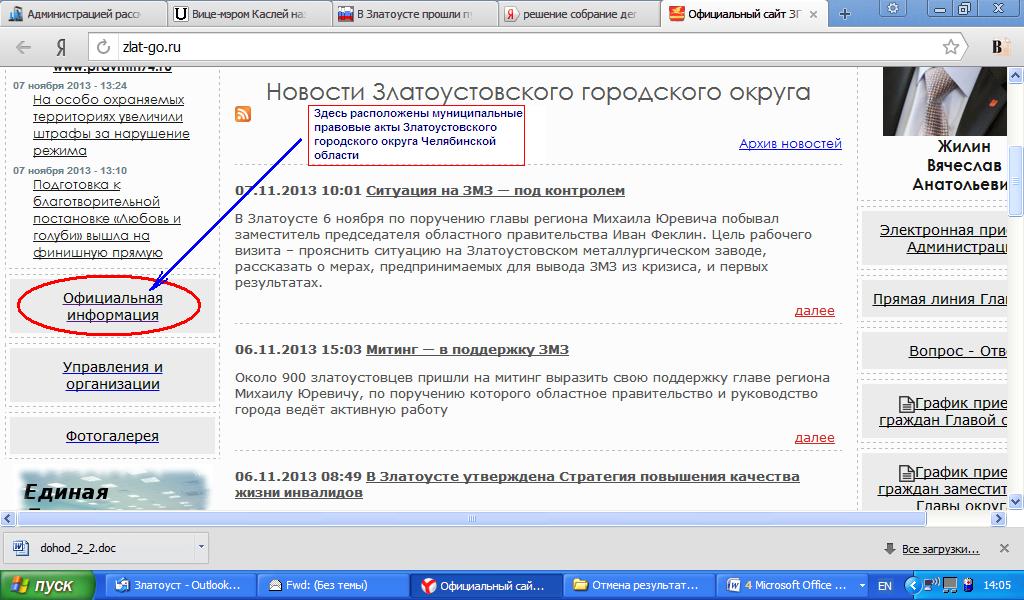Click далее under the ЗМЗ situation article
The height and width of the screenshot is (600, 1024).
click(814, 311)
